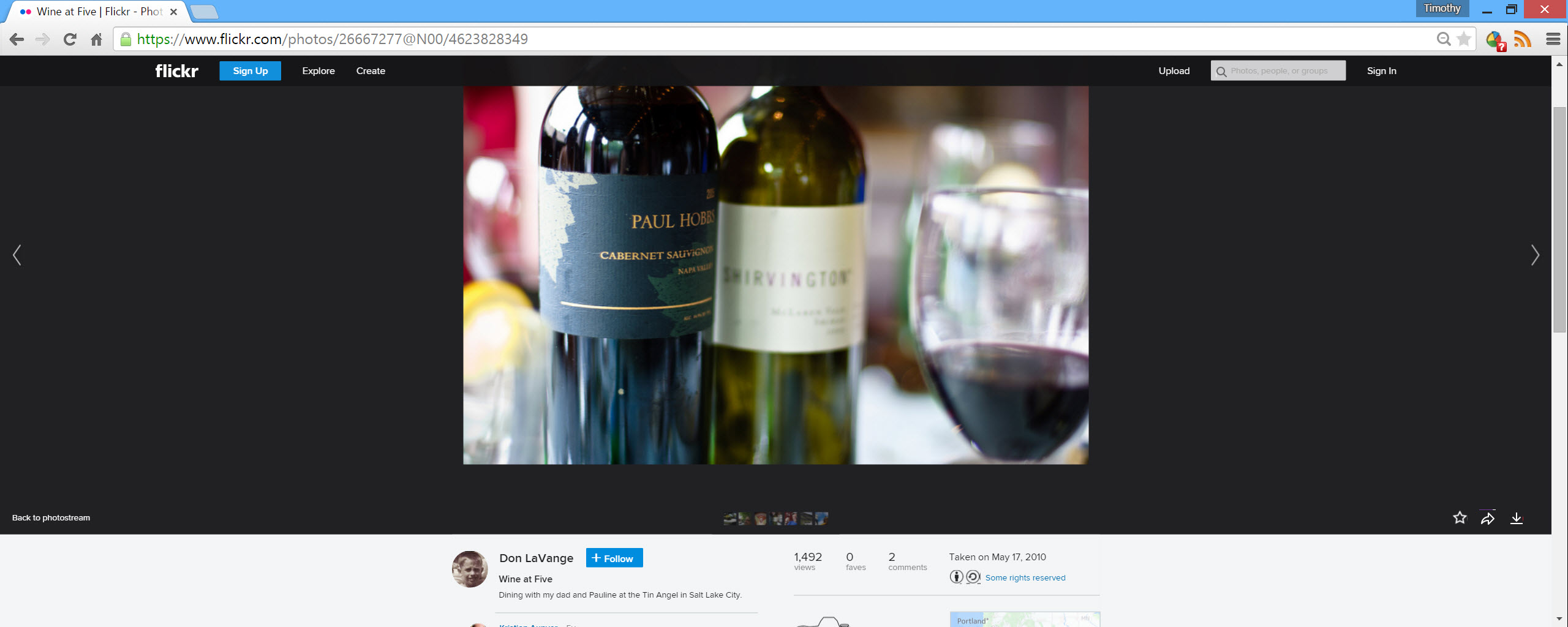Select the fourth filmstrip thumbnail of wine bottles
The image size is (1568, 627).
point(777,519)
